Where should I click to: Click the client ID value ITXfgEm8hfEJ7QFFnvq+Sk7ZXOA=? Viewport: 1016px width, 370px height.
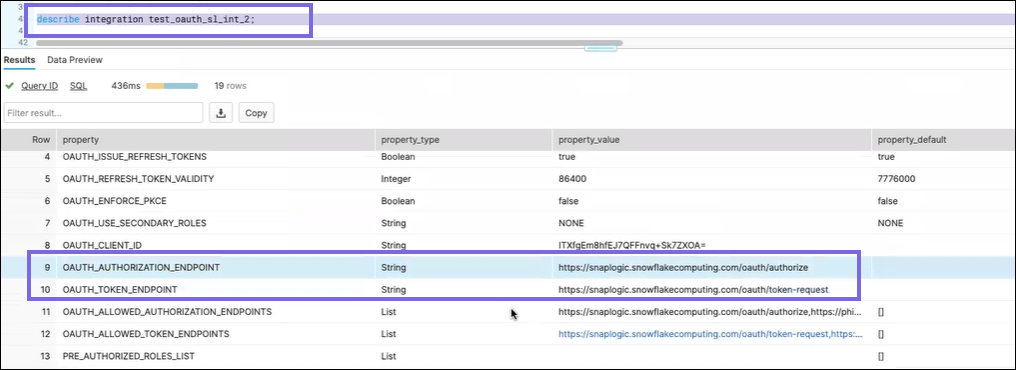(x=631, y=245)
